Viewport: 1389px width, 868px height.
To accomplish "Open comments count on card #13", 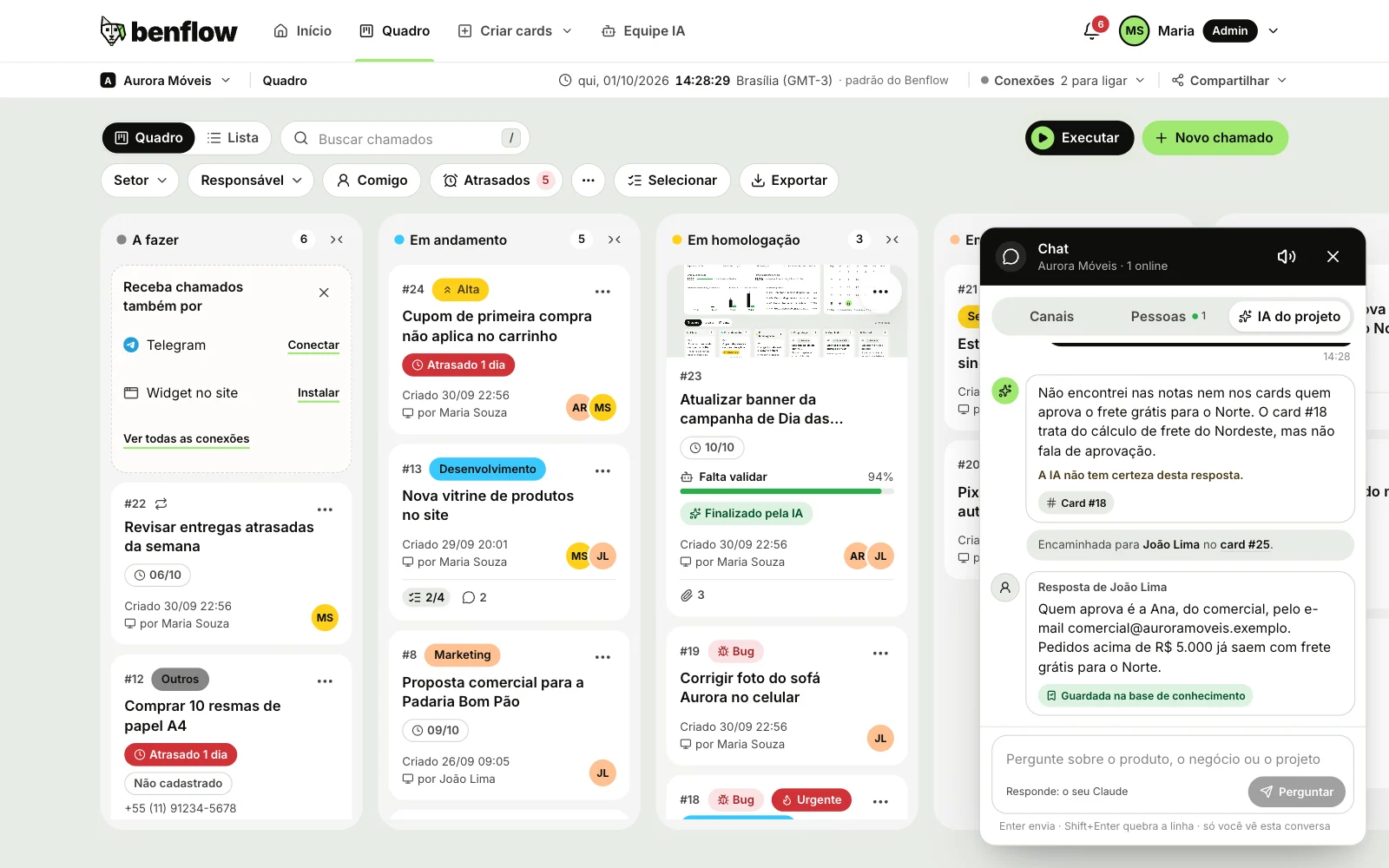I will pyautogui.click(x=475, y=597).
